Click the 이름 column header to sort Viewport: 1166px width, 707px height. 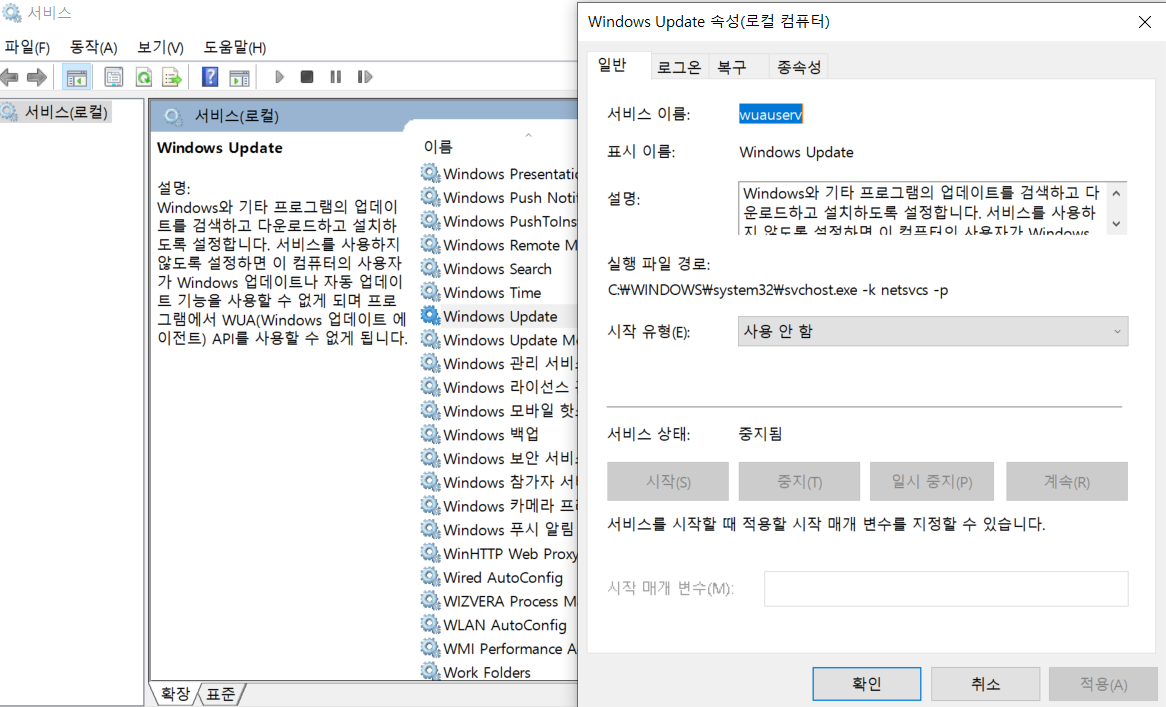[438, 146]
